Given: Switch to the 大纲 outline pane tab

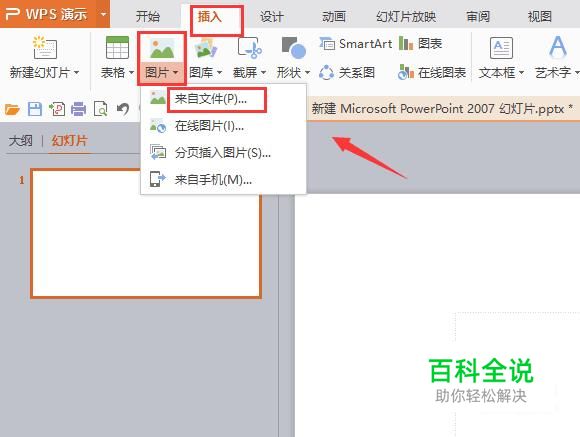Looking at the screenshot, I should 21,141.
